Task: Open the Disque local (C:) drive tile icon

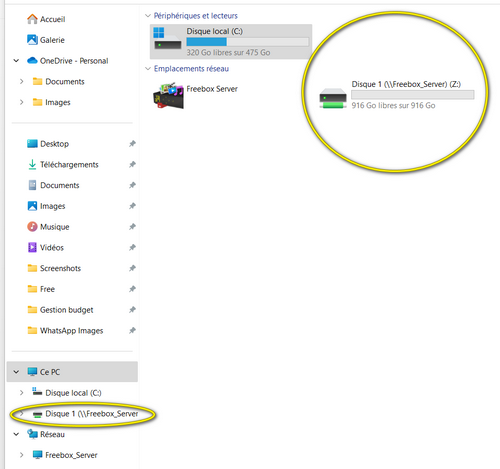Action: pos(167,38)
